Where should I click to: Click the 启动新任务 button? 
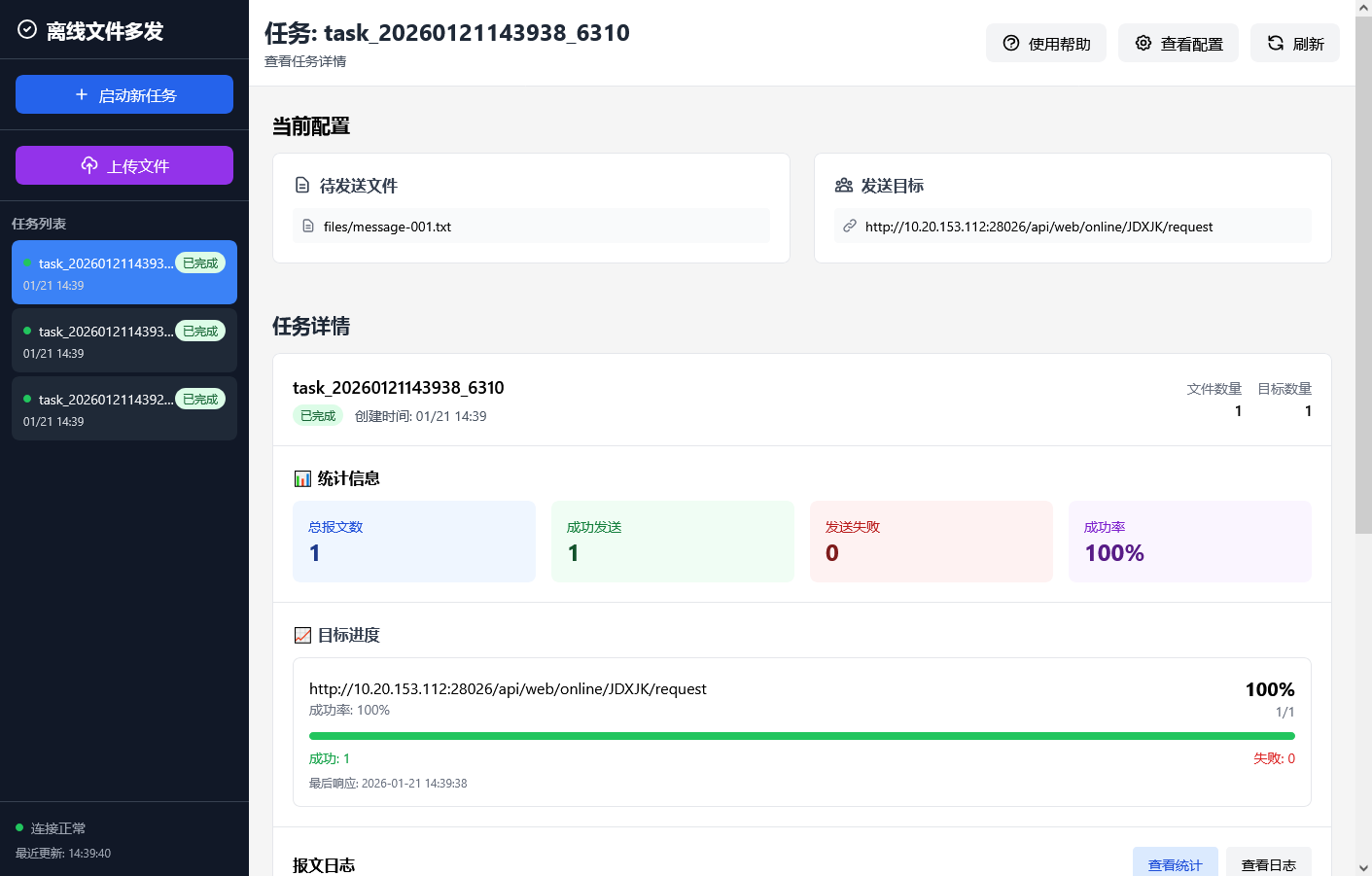(x=123, y=93)
